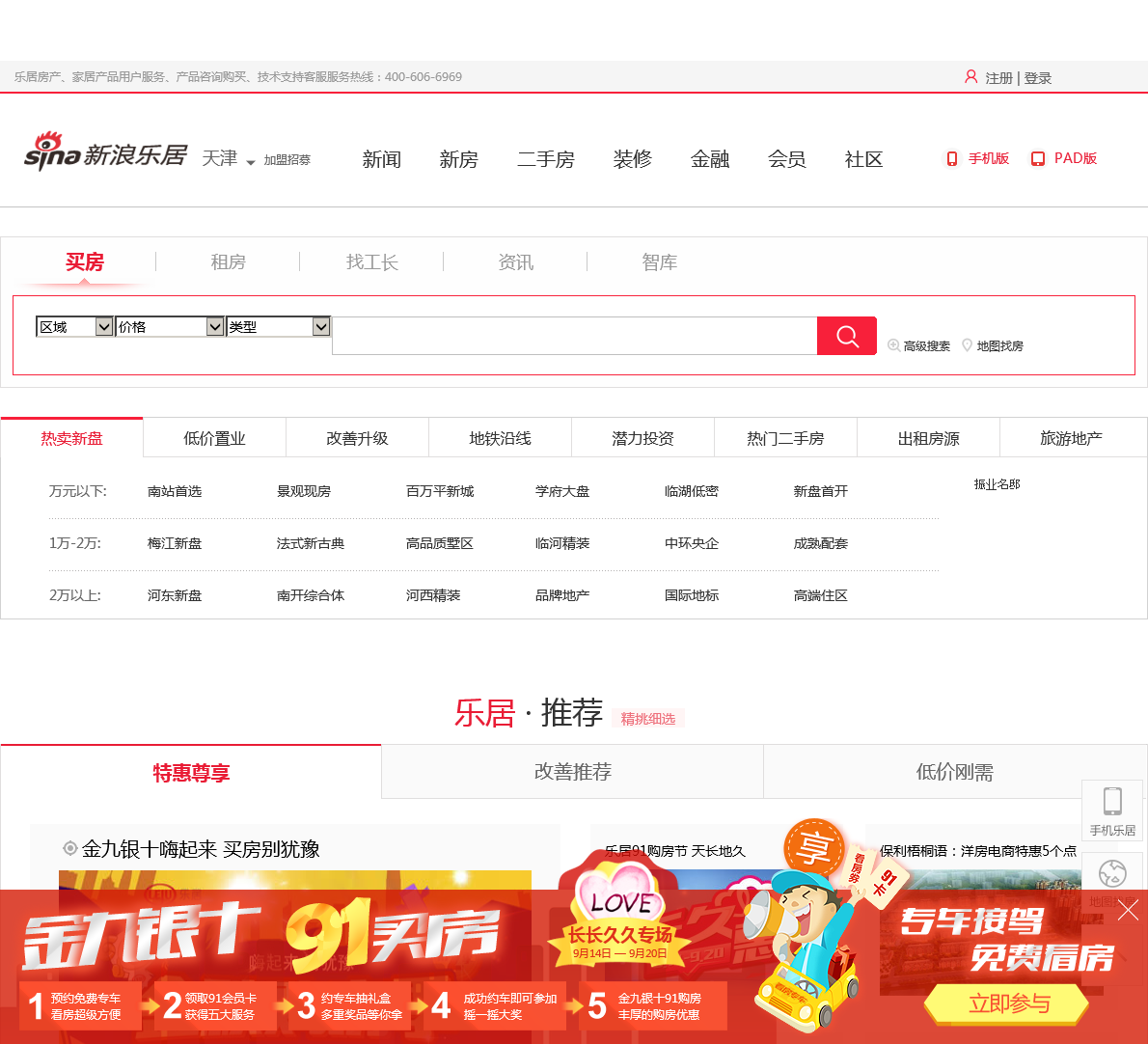Select the 地铁沿线 category tab
Viewport: 1148px width, 1044px height.
[x=500, y=438]
